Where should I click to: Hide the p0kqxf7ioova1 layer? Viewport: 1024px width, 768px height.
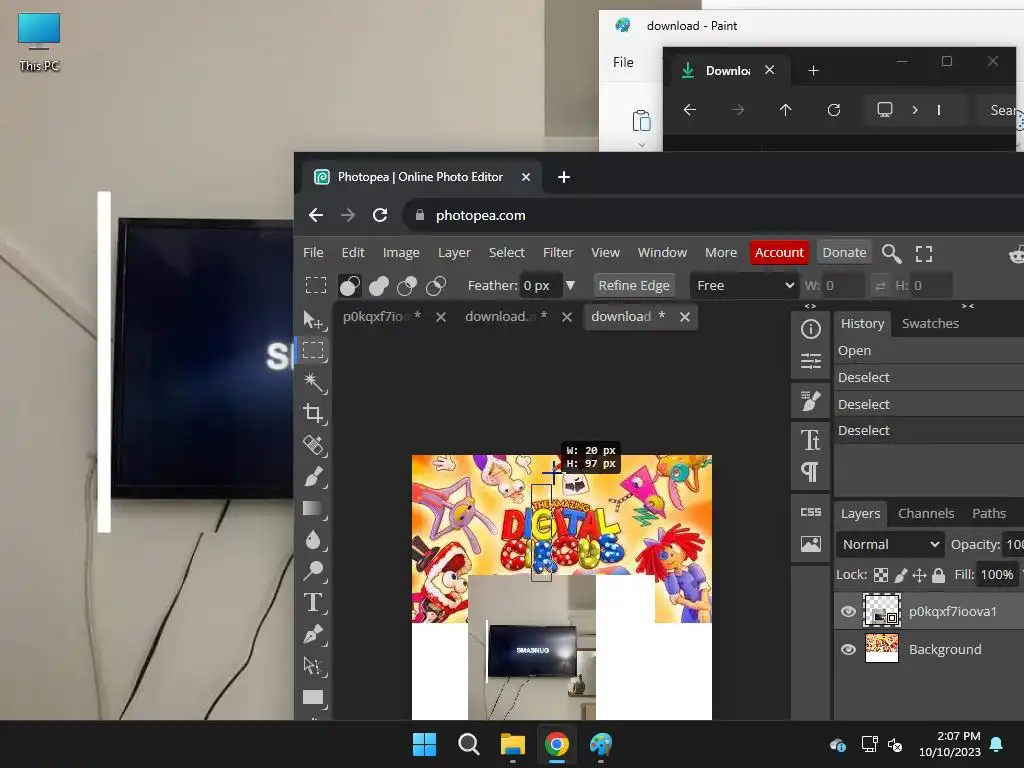[848, 611]
